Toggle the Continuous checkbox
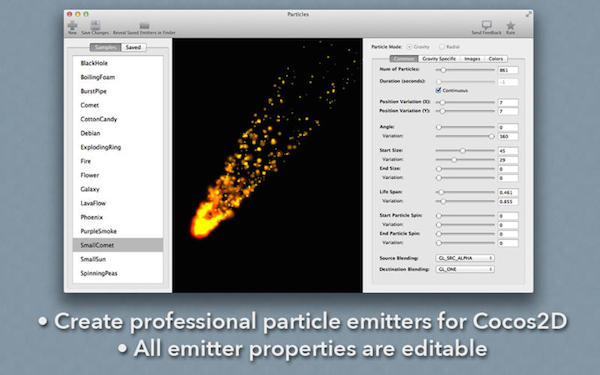 (x=439, y=90)
